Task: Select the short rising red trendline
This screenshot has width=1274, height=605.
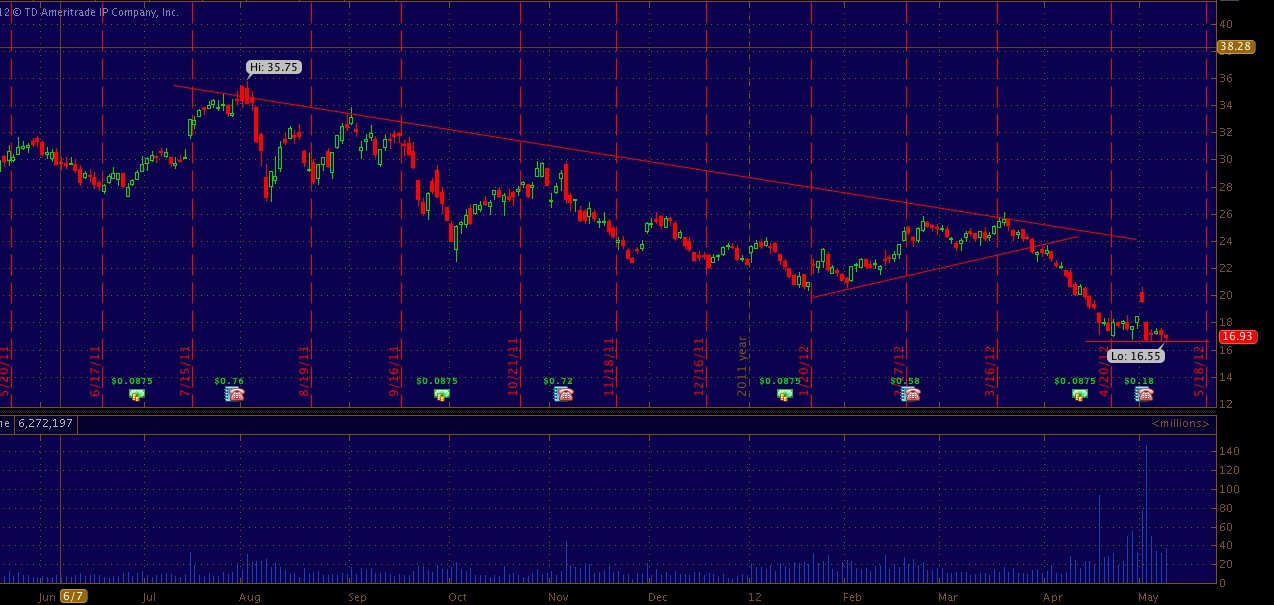Action: 945,266
